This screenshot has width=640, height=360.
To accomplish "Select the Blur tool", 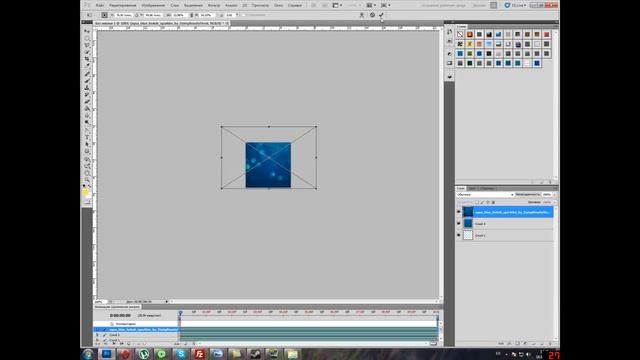I will [x=87, y=116].
